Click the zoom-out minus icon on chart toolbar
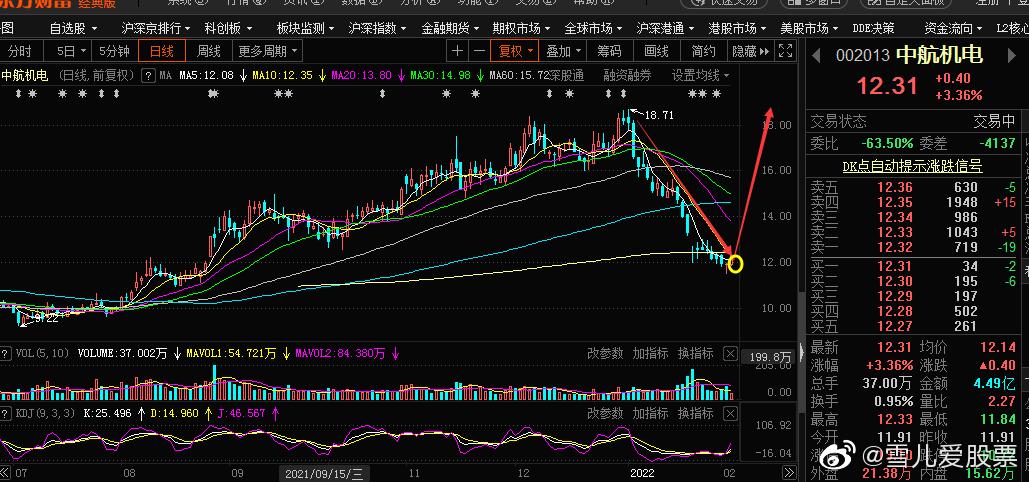The image size is (1029, 482). coord(480,51)
